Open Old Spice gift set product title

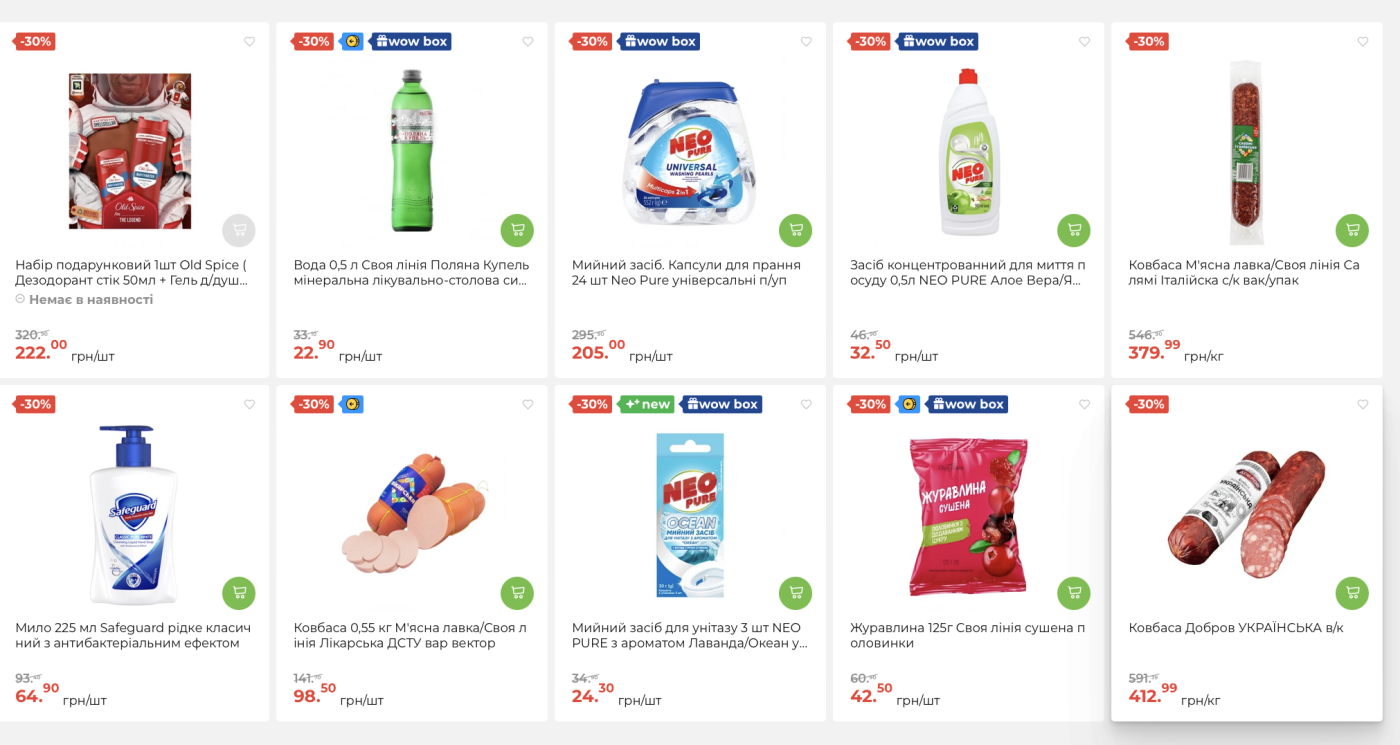(131, 272)
